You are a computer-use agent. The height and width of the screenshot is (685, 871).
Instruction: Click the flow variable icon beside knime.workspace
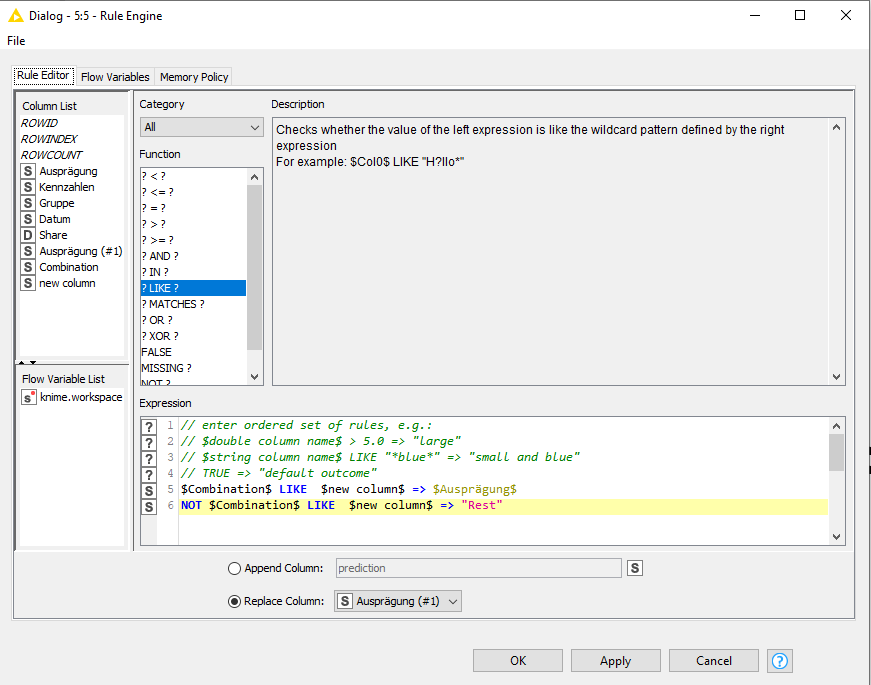point(28,397)
